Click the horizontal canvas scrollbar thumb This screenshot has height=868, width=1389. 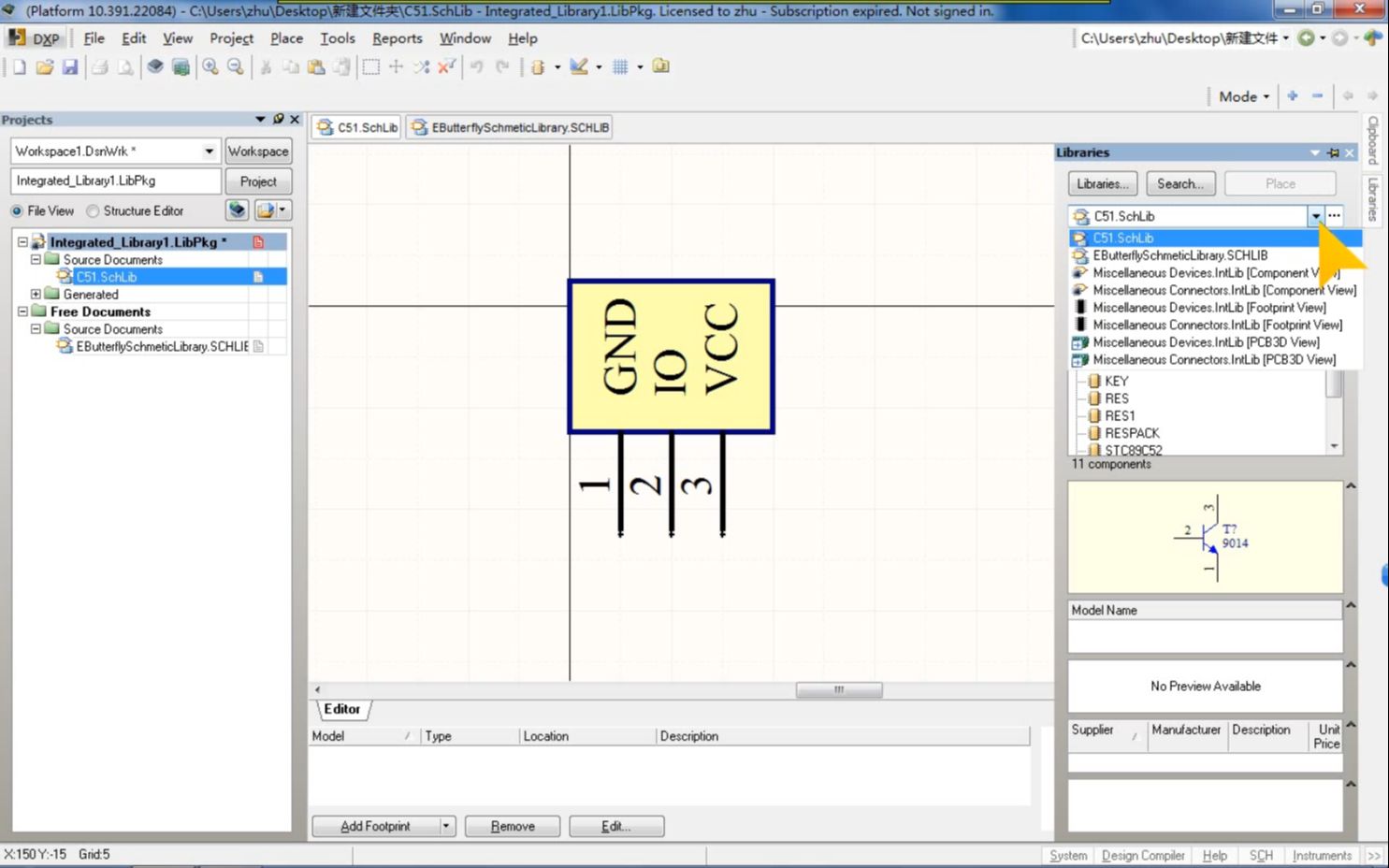pyautogui.click(x=839, y=690)
